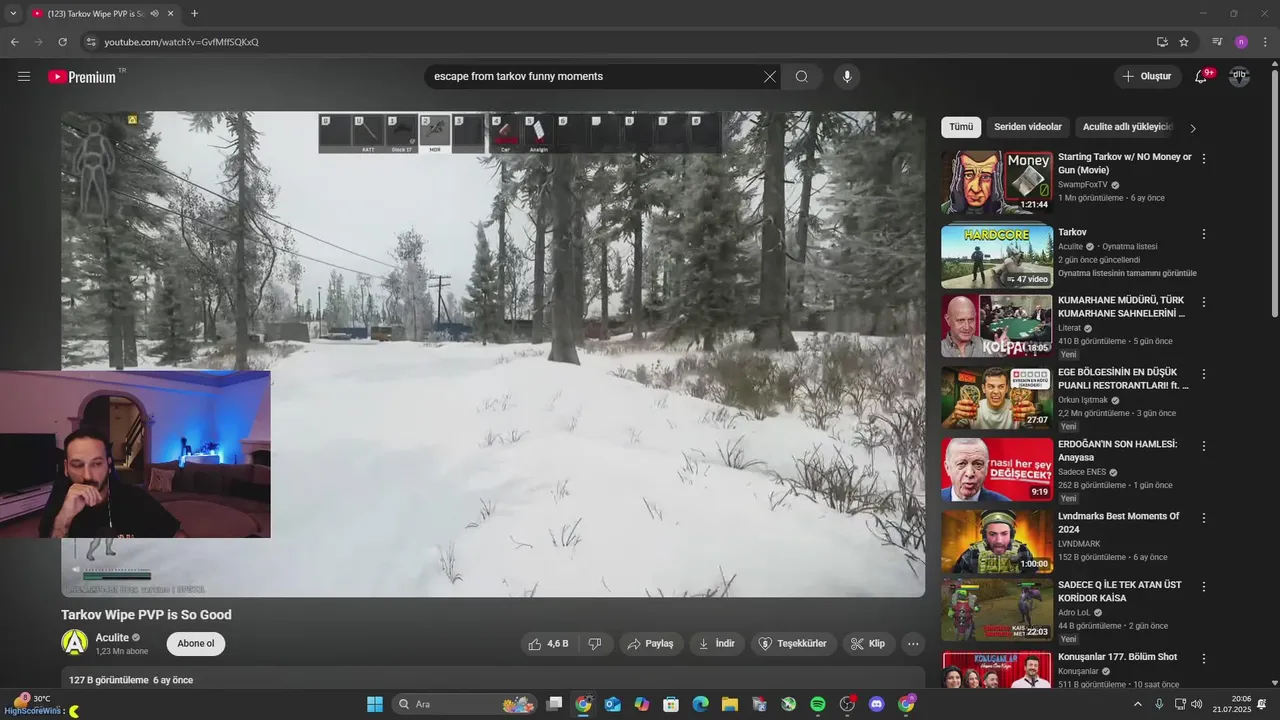Open Chrome profile avatar
Image resolution: width=1280 pixels, height=720 pixels.
click(x=1241, y=42)
